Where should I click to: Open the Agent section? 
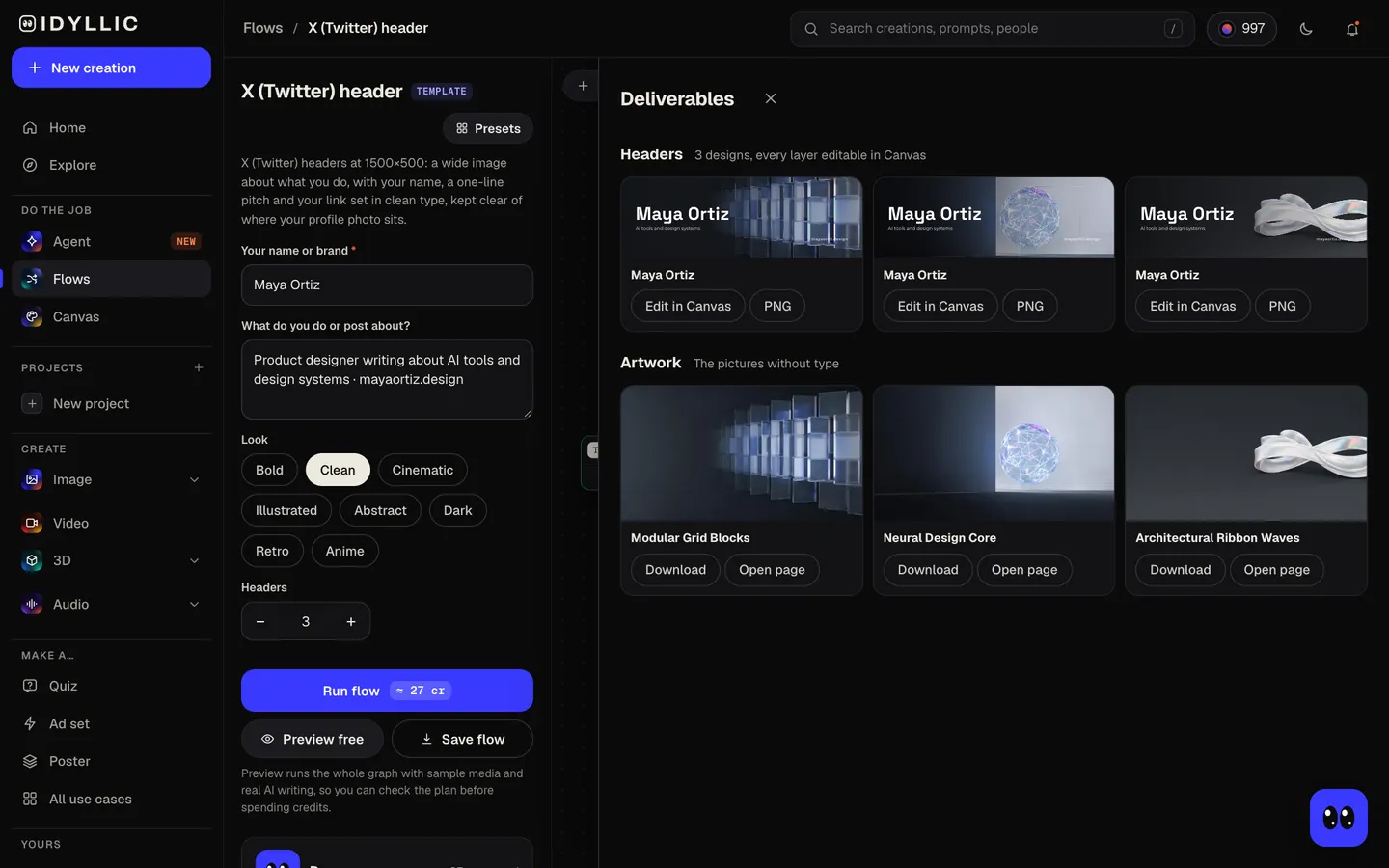[x=111, y=241]
